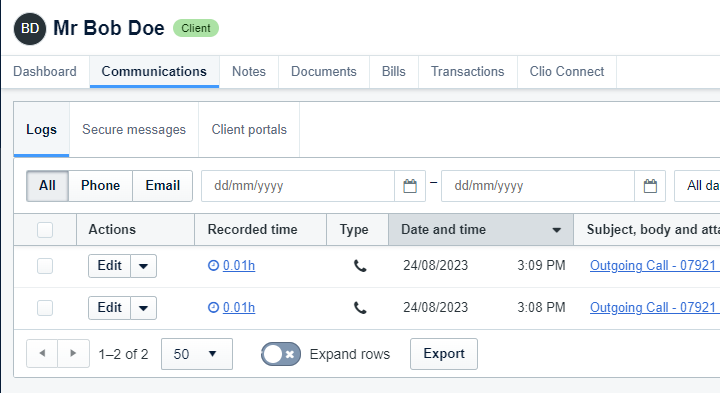Viewport: 720px width, 393px height.
Task: Tick the select-all header checkbox
Action: coord(45,230)
